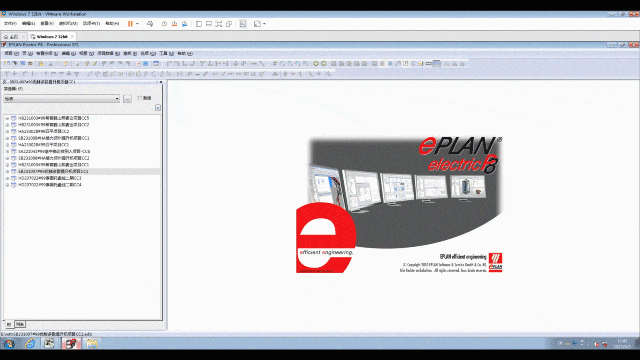Image resolution: width=640 pixels, height=360 pixels.
Task: Switch to the List tab at navigator bottom
Action: [20, 324]
